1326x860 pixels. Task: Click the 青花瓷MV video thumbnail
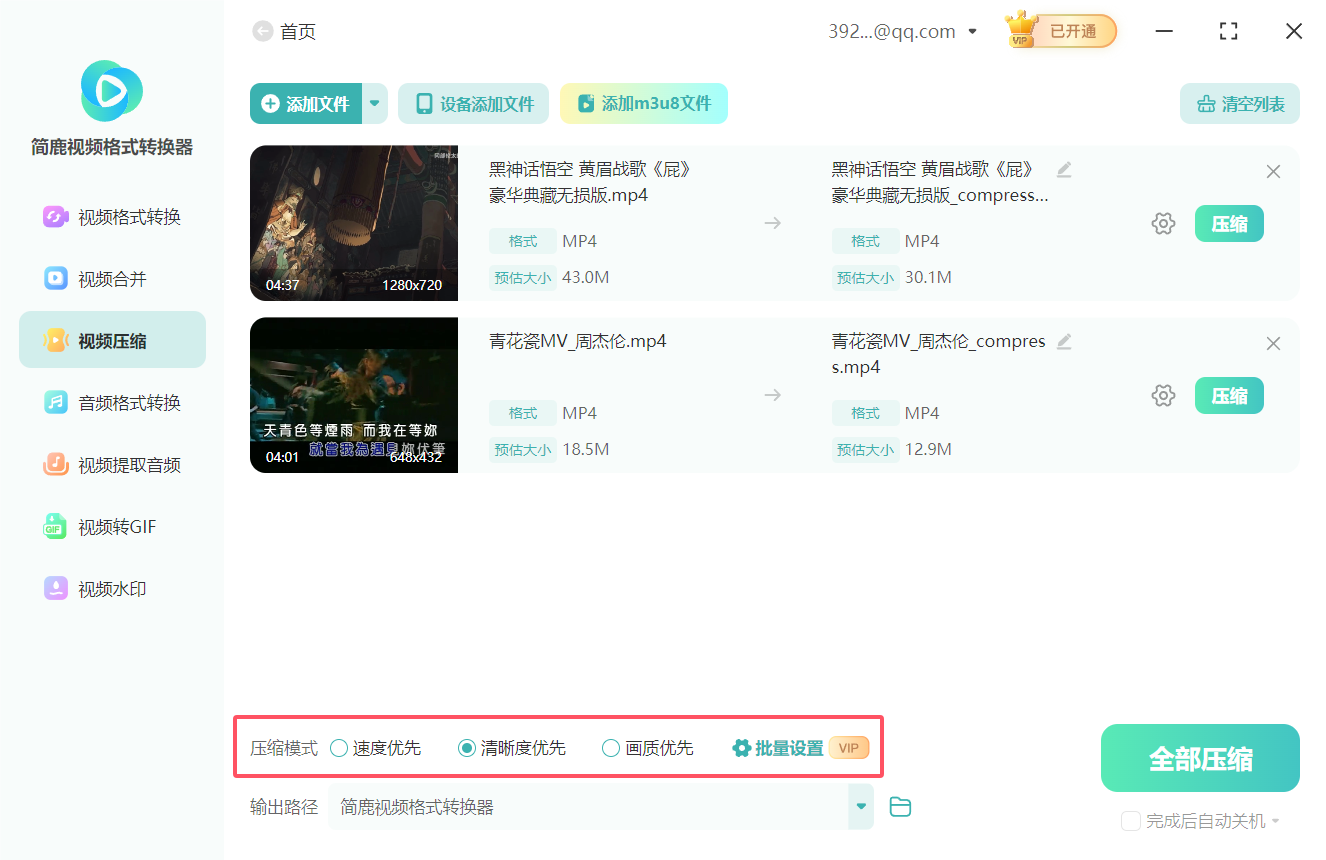353,394
